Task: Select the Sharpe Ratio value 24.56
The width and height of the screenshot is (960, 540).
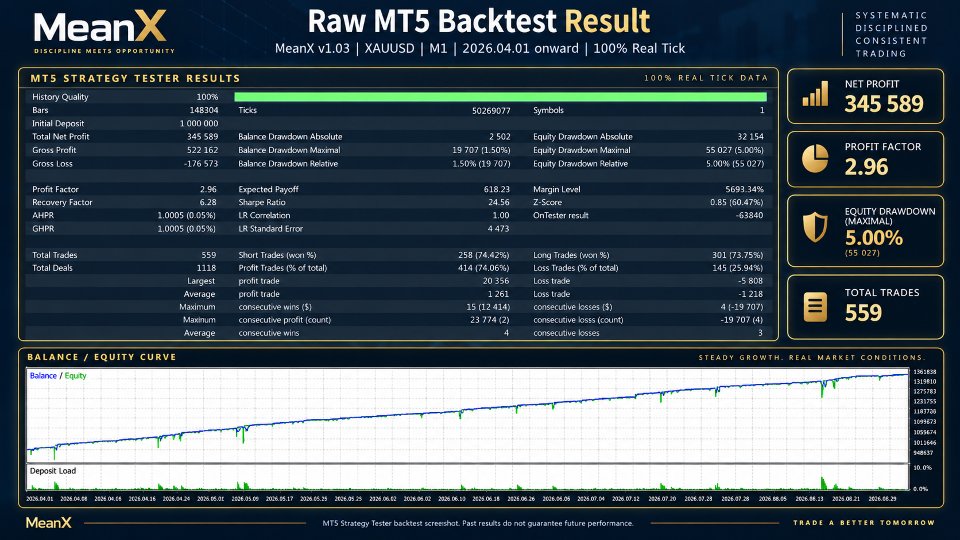Action: pos(499,202)
